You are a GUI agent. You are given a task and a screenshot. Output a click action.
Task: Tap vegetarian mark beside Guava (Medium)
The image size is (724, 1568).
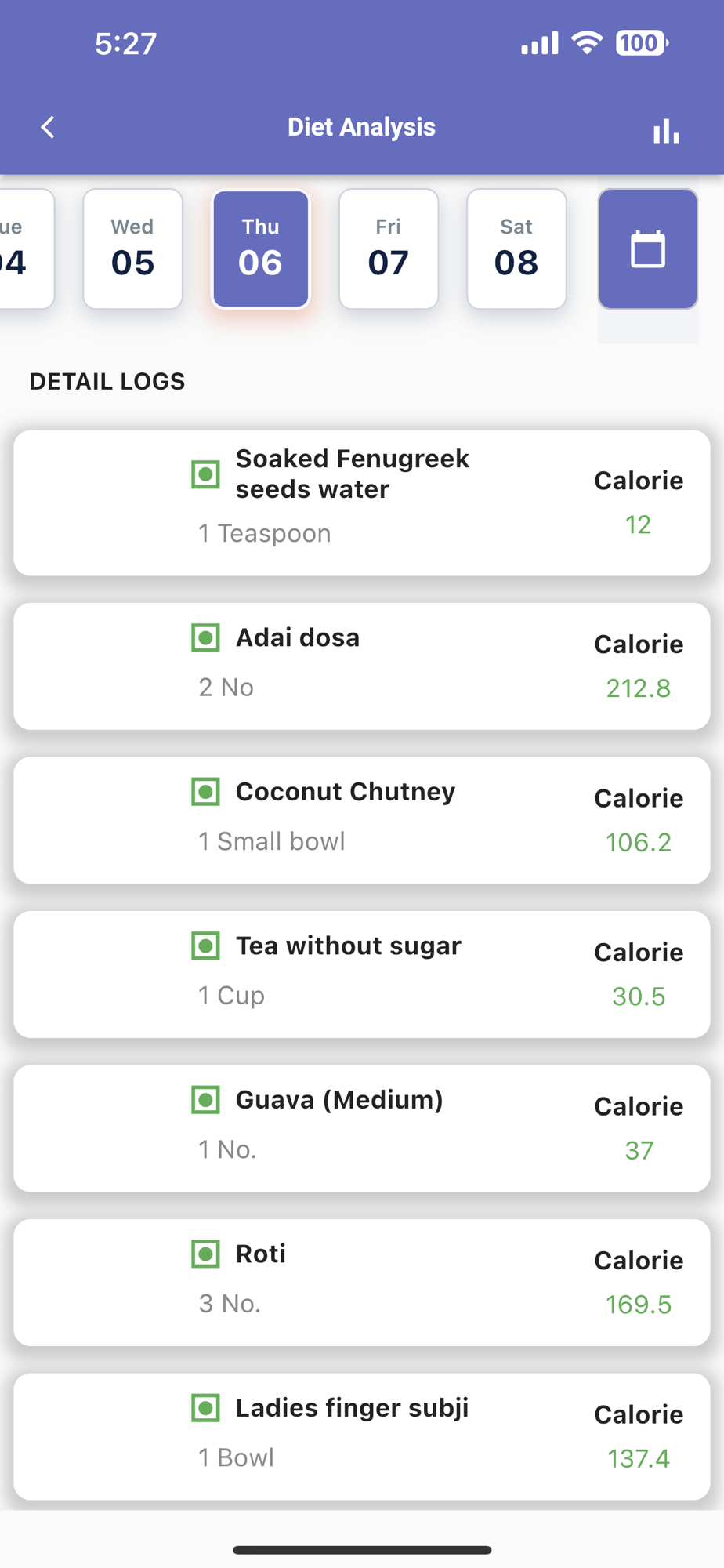tap(206, 1100)
